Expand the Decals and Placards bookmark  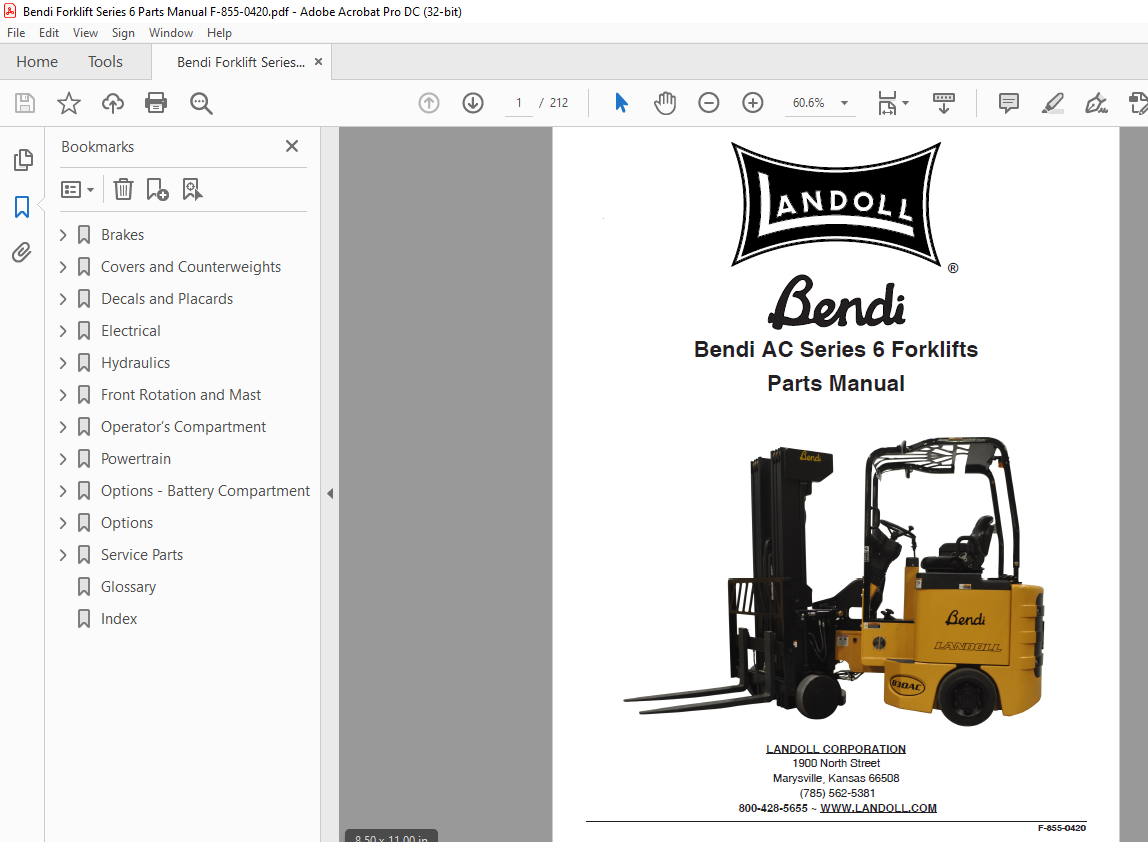tap(63, 299)
